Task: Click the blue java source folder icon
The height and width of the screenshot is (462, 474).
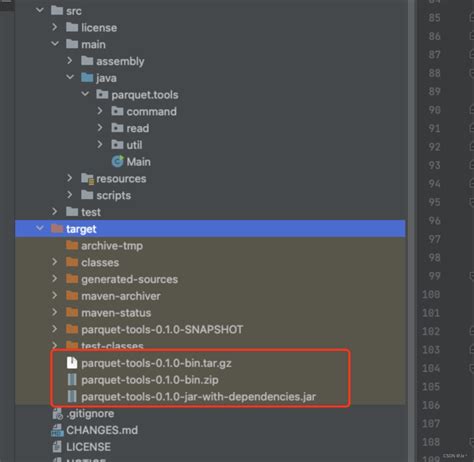Action: 87,78
